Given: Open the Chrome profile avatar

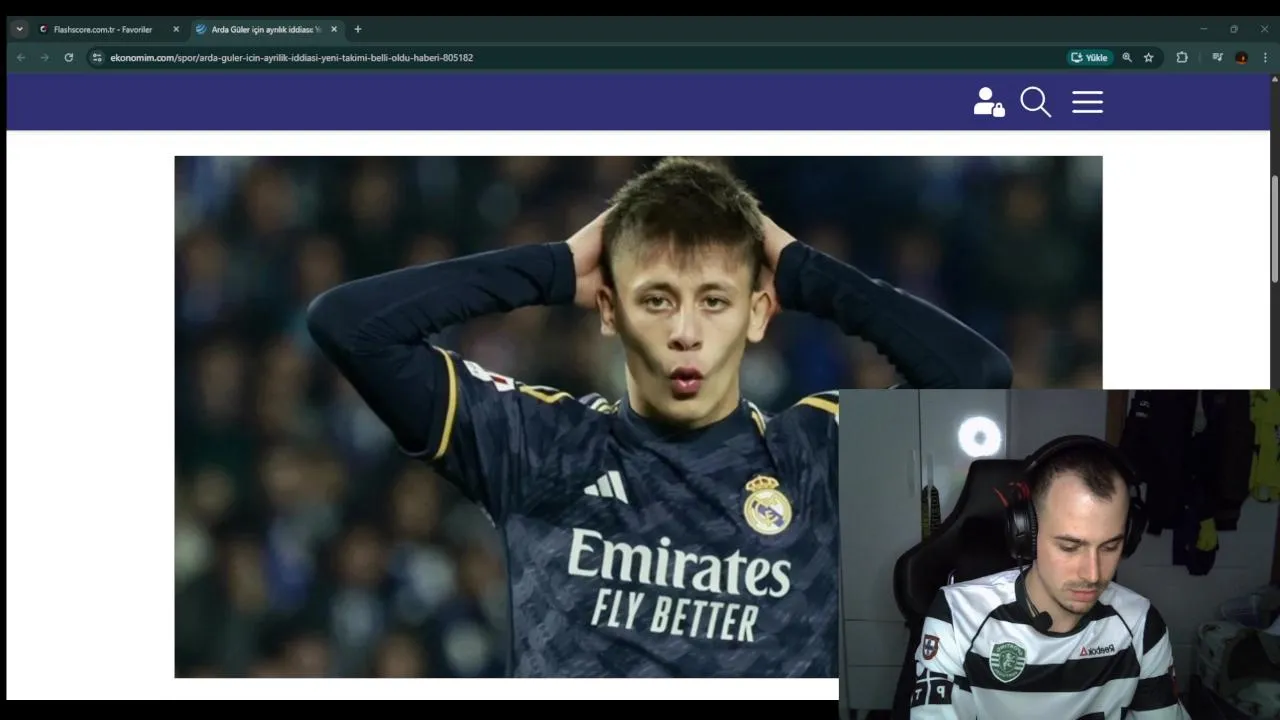Looking at the screenshot, I should (x=1241, y=58).
